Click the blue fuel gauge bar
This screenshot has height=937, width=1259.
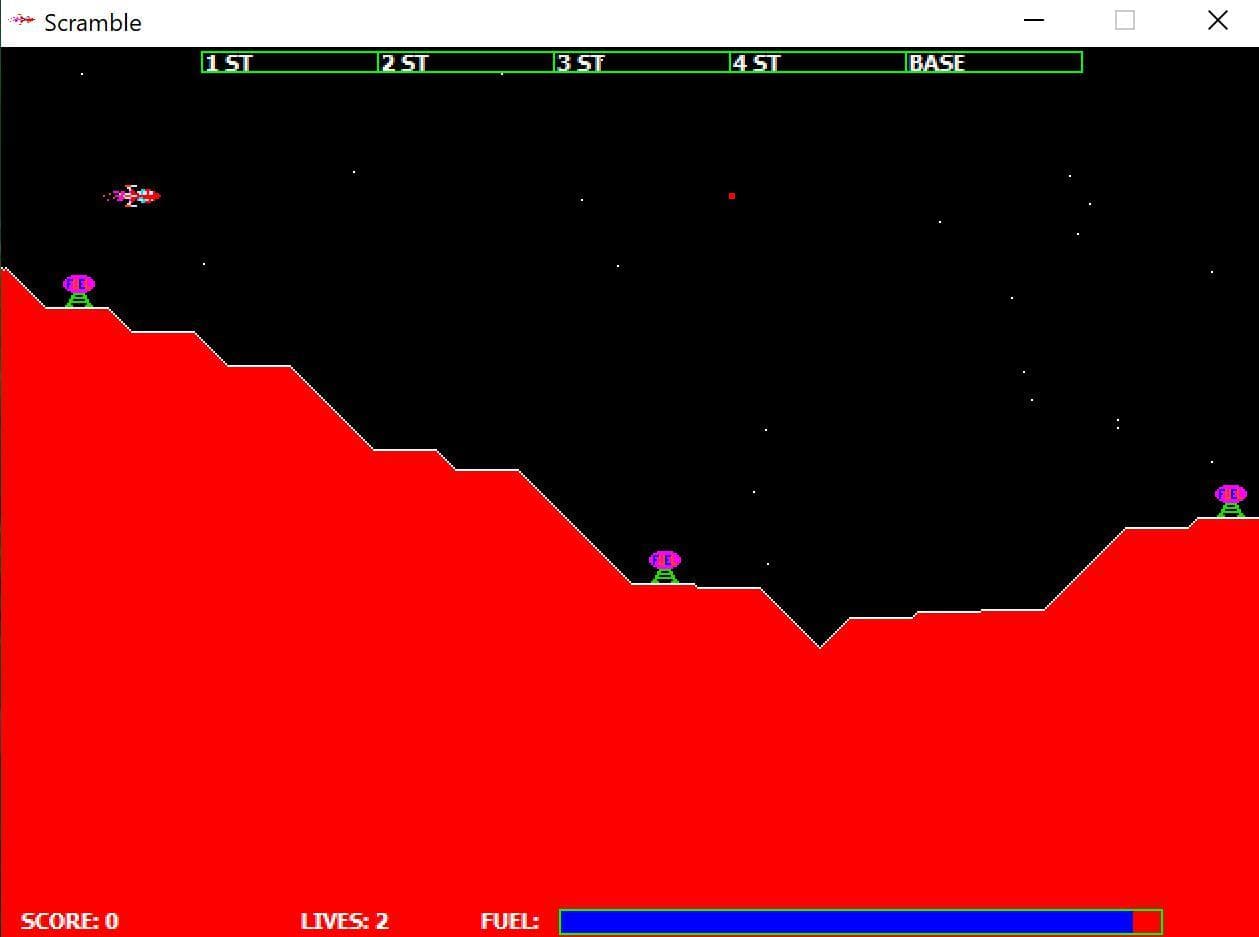click(x=847, y=921)
